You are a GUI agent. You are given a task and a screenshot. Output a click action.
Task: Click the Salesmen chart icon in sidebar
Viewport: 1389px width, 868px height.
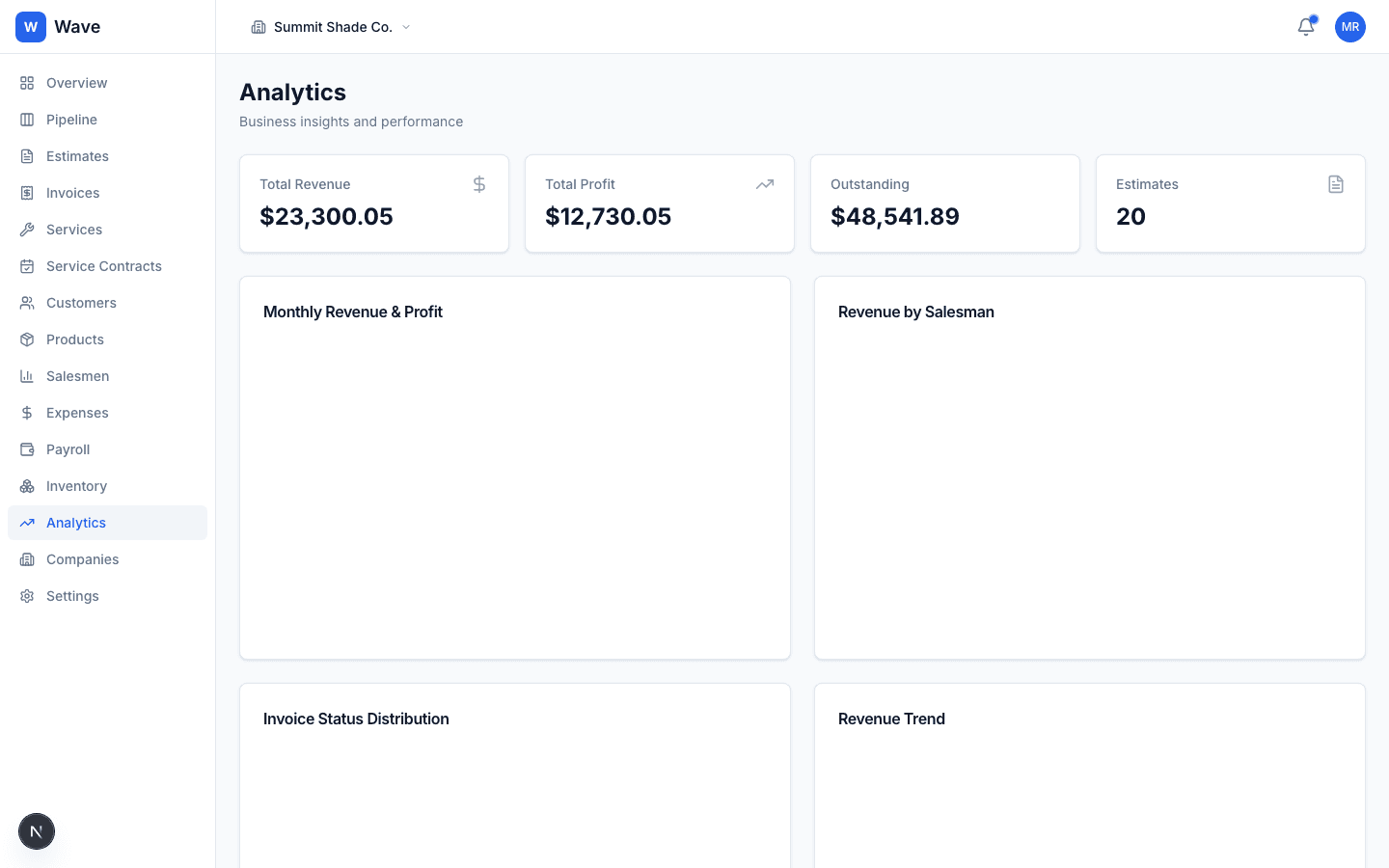[x=29, y=376]
